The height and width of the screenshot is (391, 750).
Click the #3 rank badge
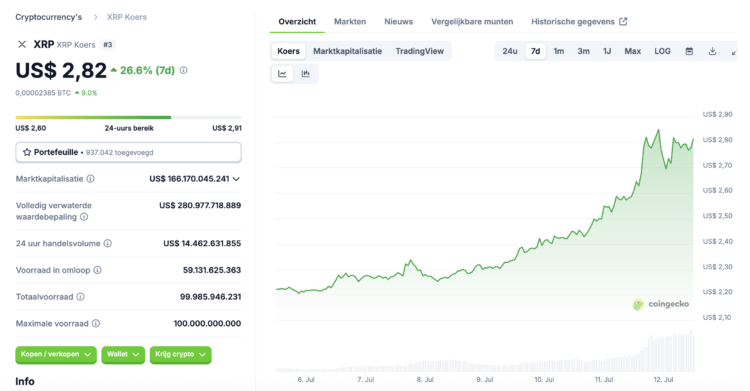point(108,45)
